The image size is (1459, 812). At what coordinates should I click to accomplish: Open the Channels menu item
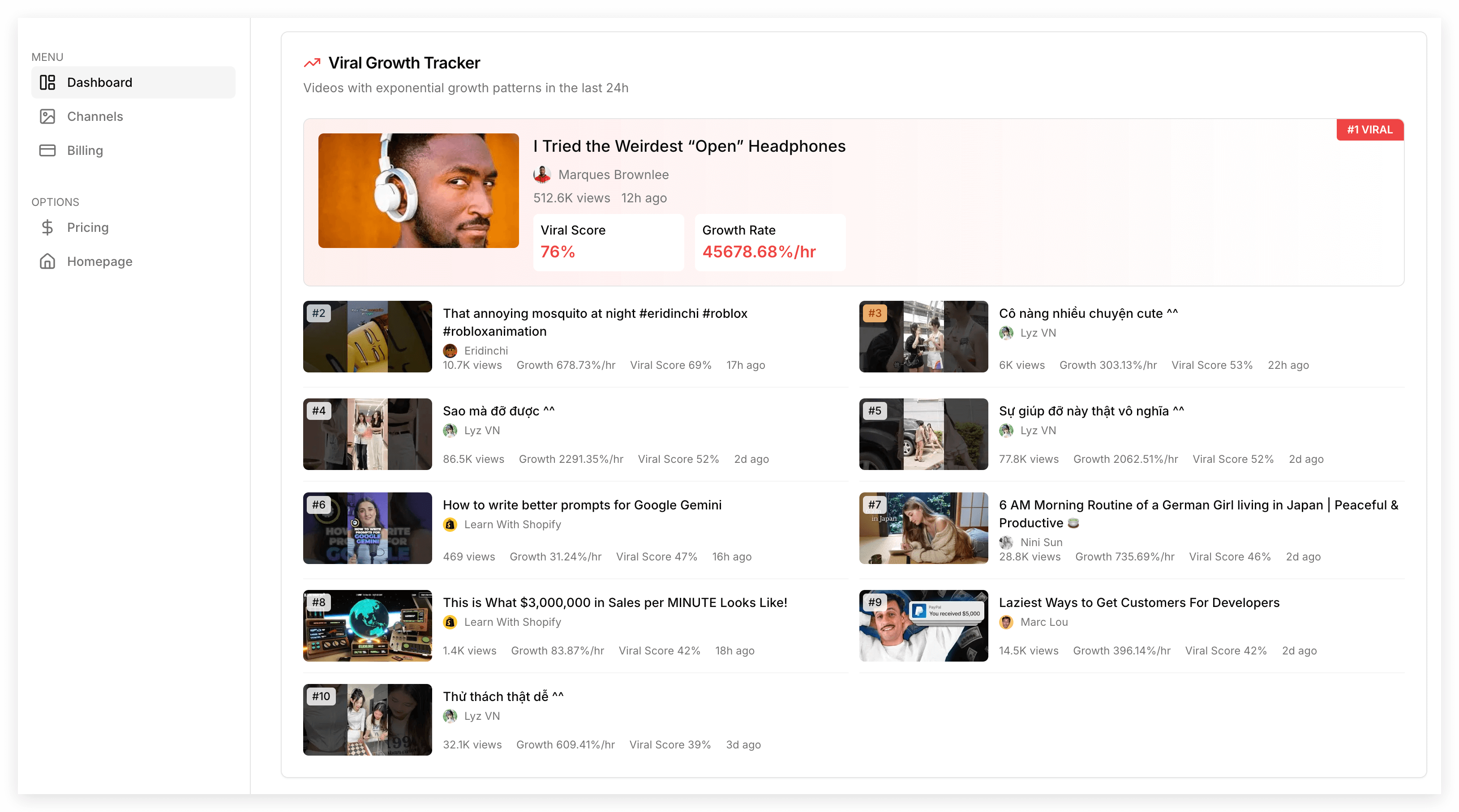(x=94, y=117)
